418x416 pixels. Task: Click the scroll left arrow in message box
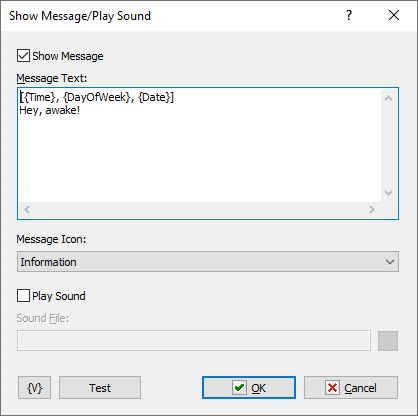click(27, 209)
